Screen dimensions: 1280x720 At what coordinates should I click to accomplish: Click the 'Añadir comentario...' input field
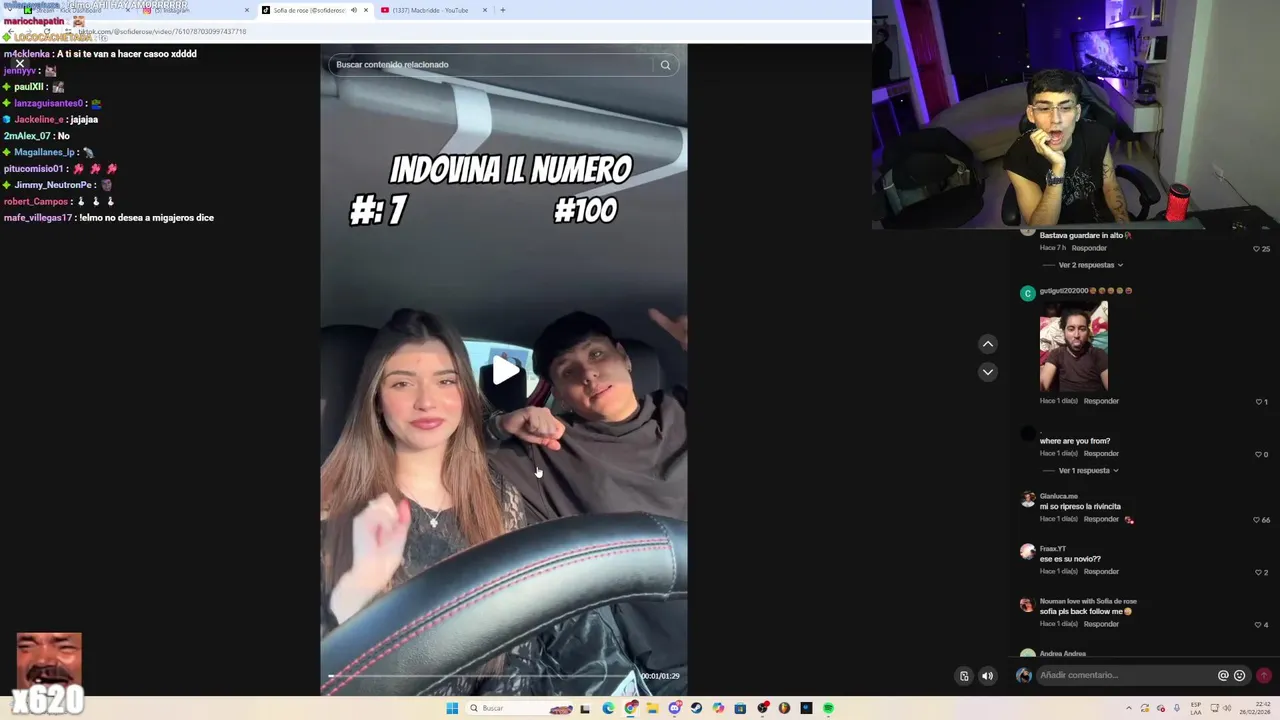click(1125, 675)
